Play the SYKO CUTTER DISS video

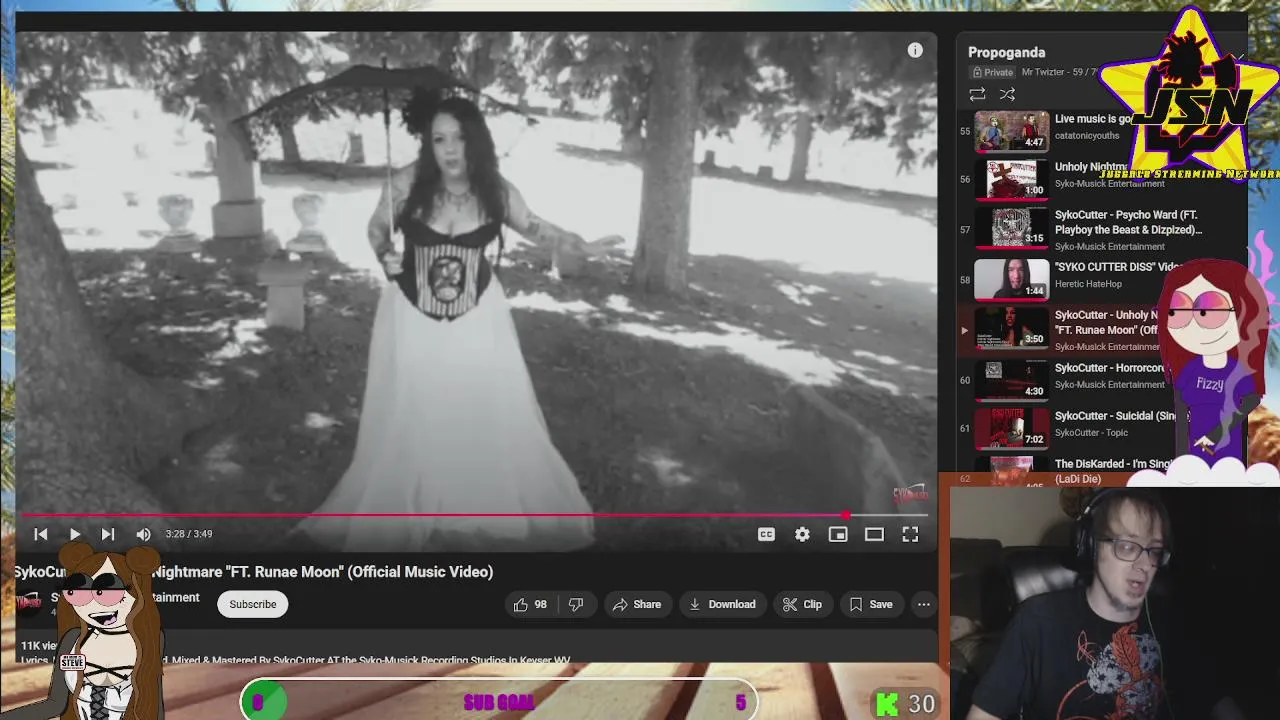pyautogui.click(x=1118, y=267)
